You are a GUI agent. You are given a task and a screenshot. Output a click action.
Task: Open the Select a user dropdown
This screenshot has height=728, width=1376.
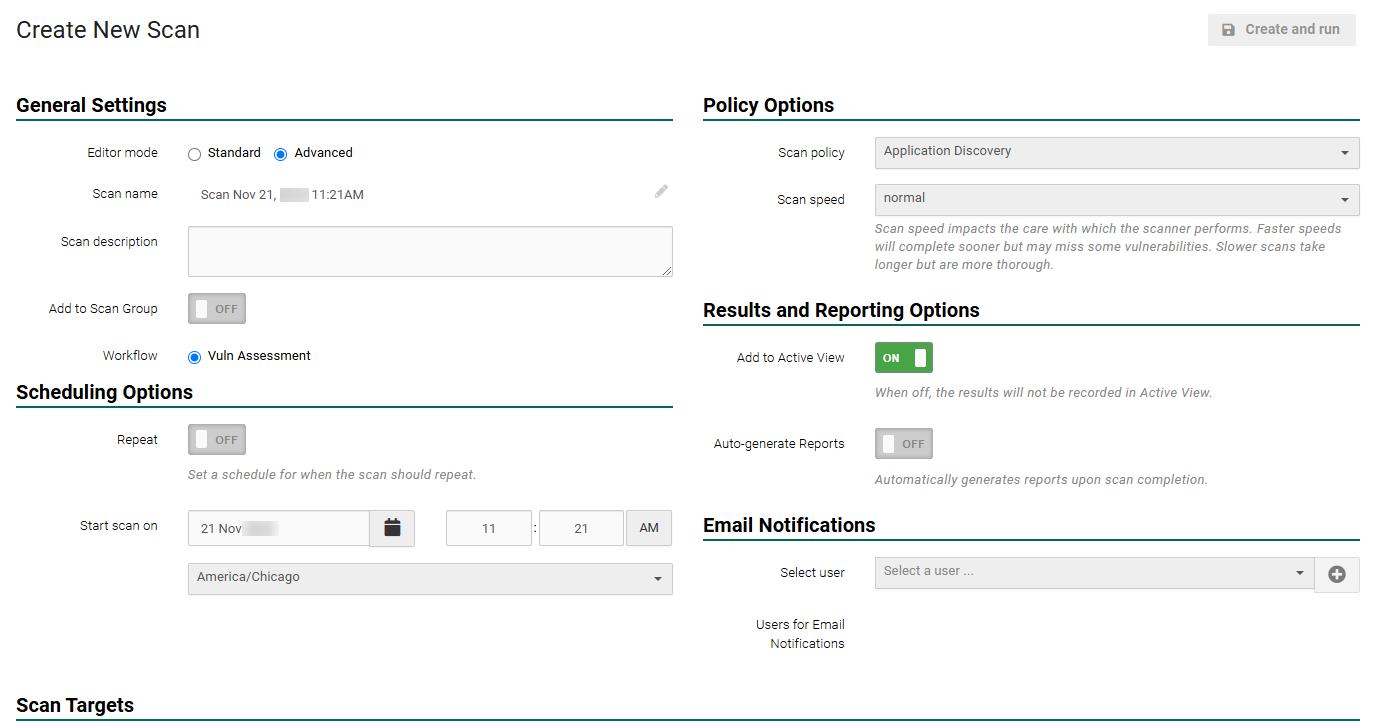coord(1094,574)
